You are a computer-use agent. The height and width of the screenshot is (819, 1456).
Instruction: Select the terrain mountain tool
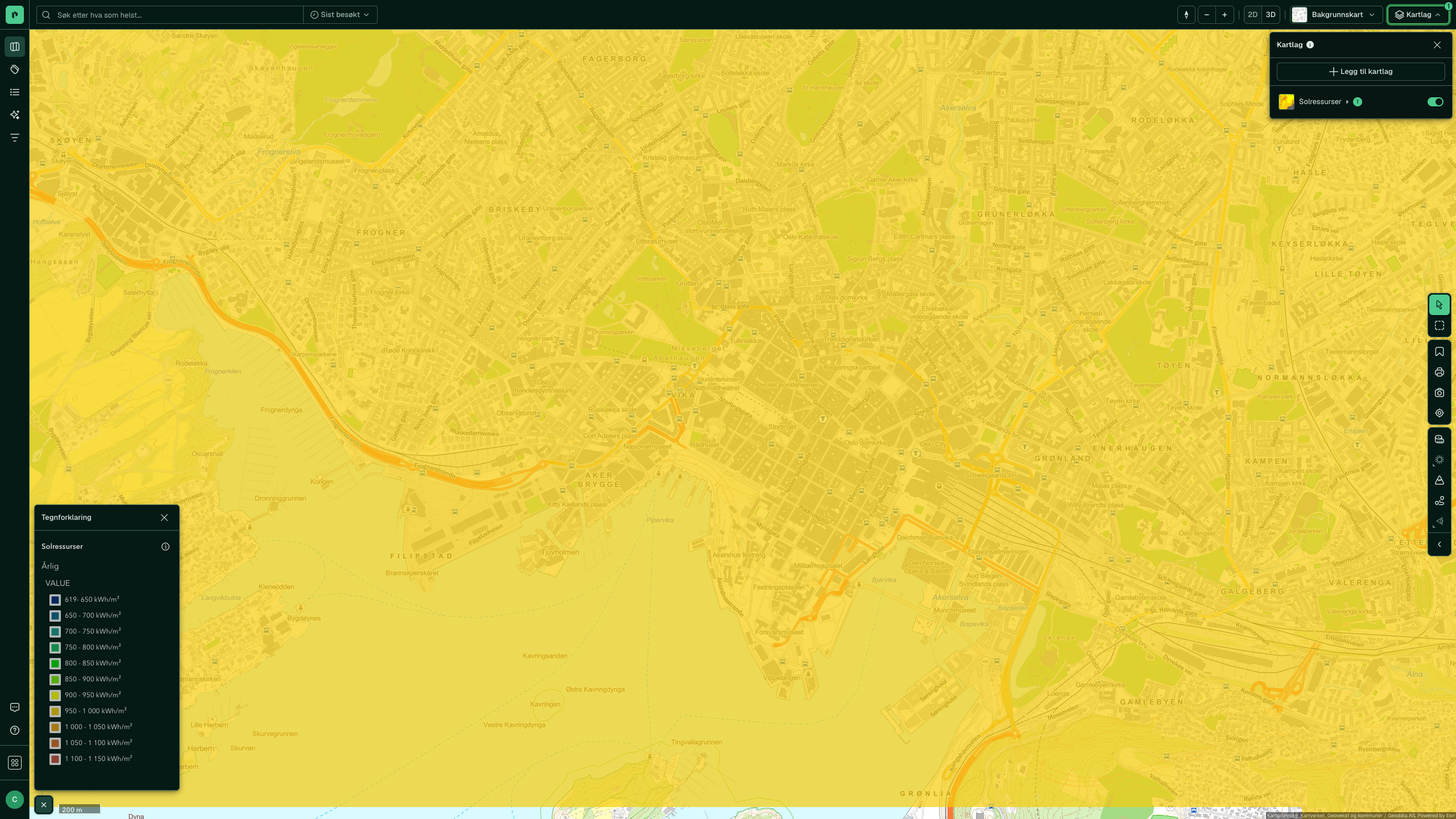(1440, 480)
